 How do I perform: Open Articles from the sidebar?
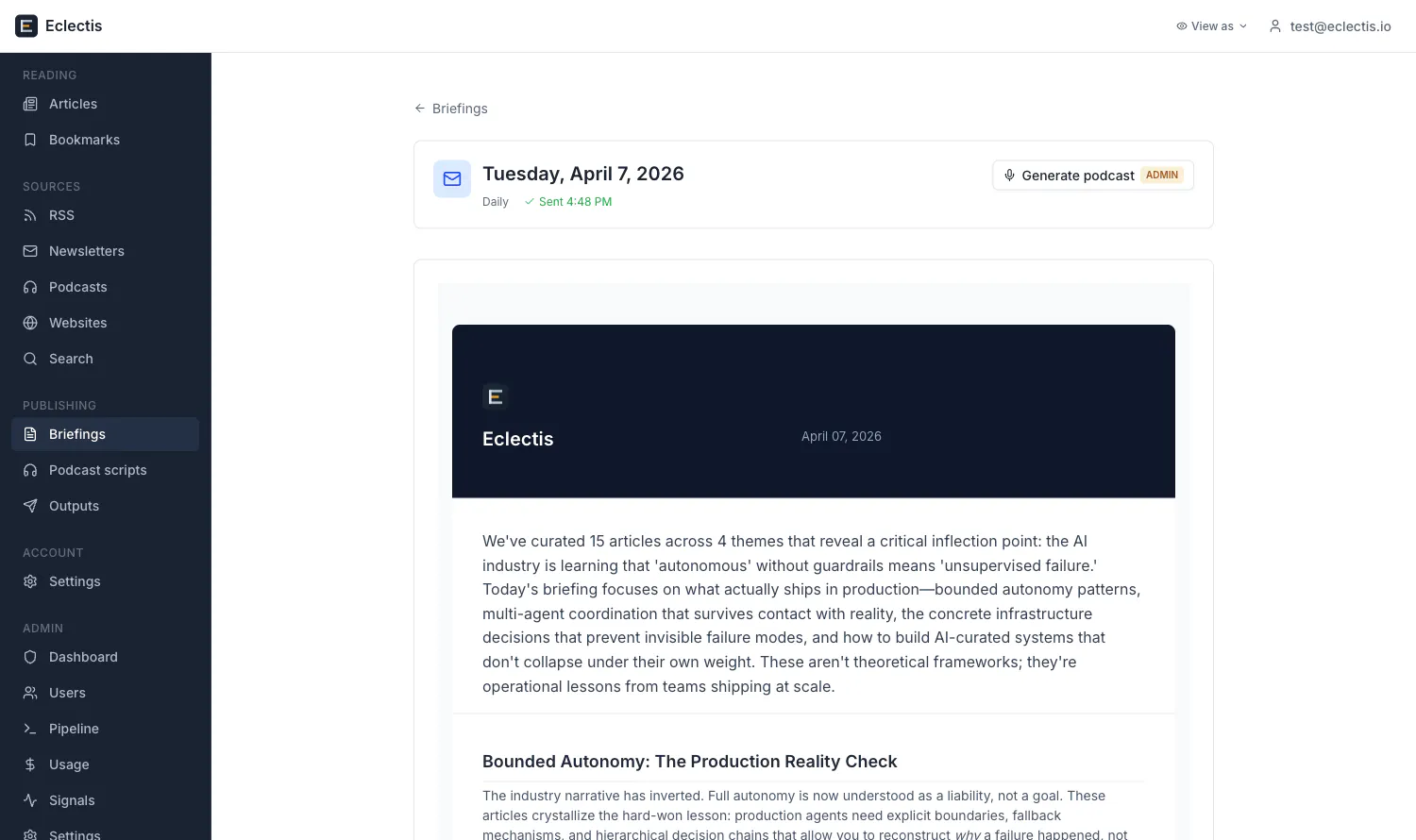pyautogui.click(x=105, y=104)
